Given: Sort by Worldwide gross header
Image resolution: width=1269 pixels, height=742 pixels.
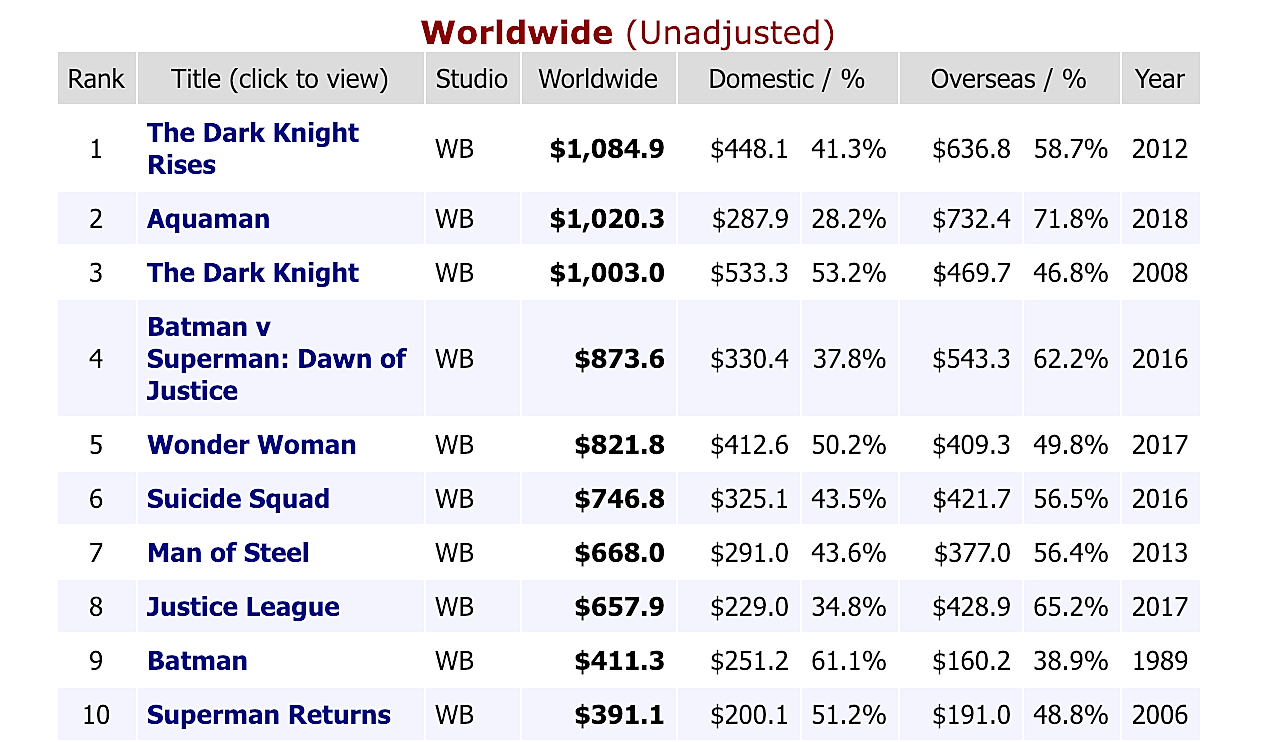Looking at the screenshot, I should pyautogui.click(x=598, y=79).
